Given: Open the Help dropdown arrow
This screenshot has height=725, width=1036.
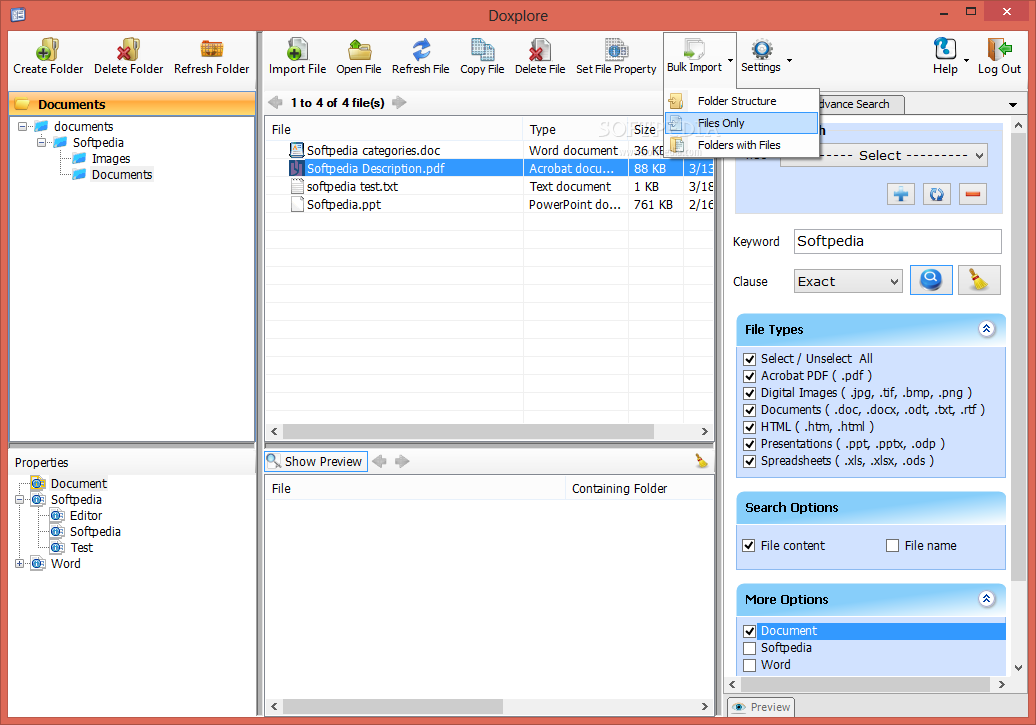Looking at the screenshot, I should [x=966, y=60].
